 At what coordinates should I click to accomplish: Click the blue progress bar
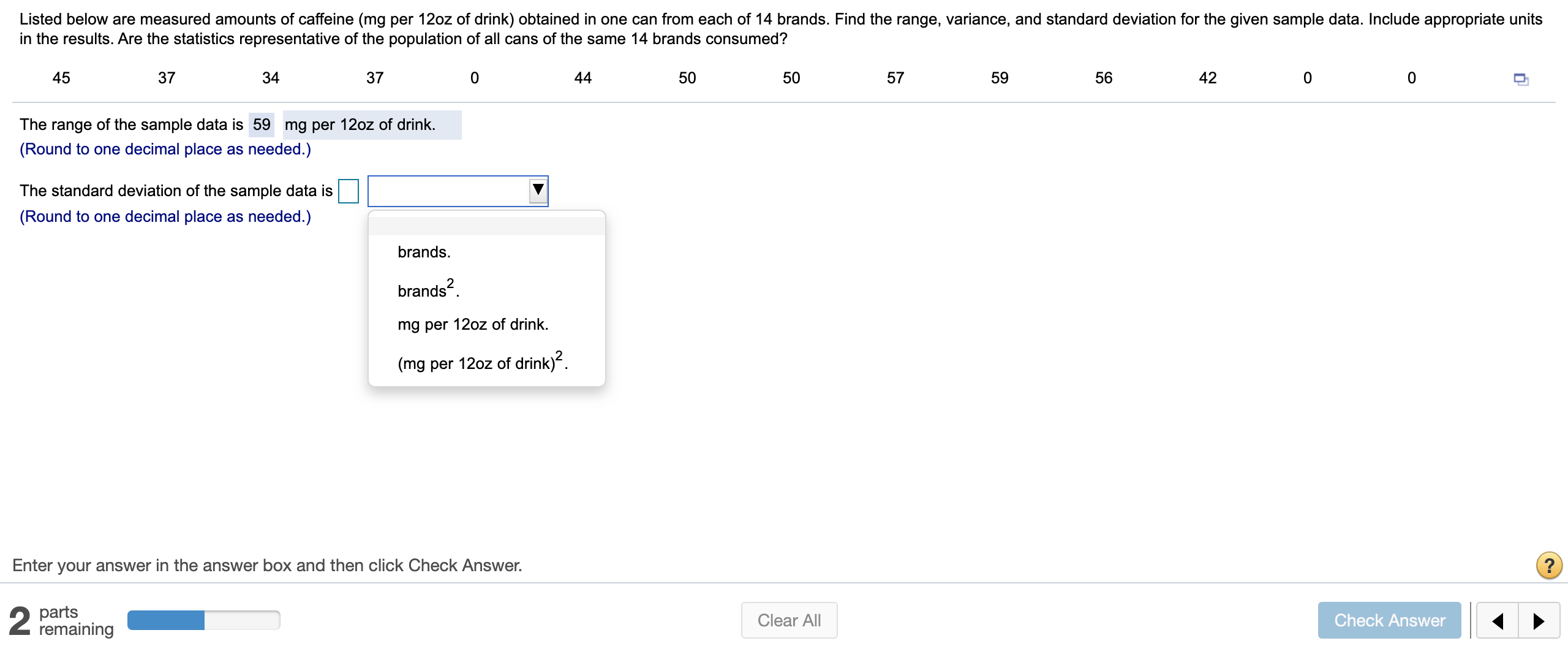[165, 620]
